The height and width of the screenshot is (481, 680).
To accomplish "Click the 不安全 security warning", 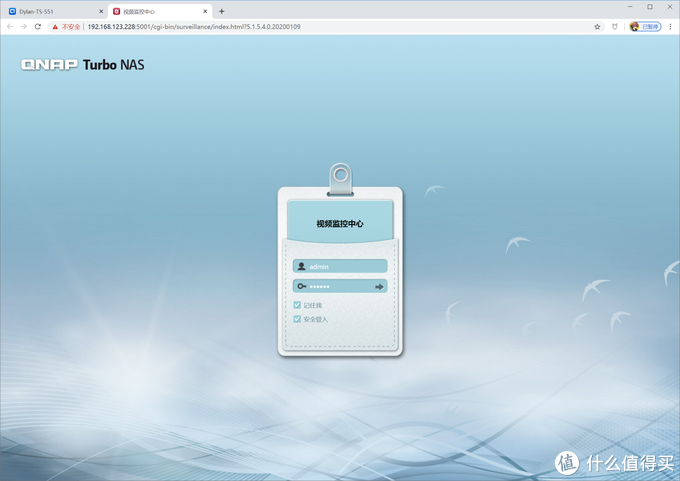I will pyautogui.click(x=66, y=27).
